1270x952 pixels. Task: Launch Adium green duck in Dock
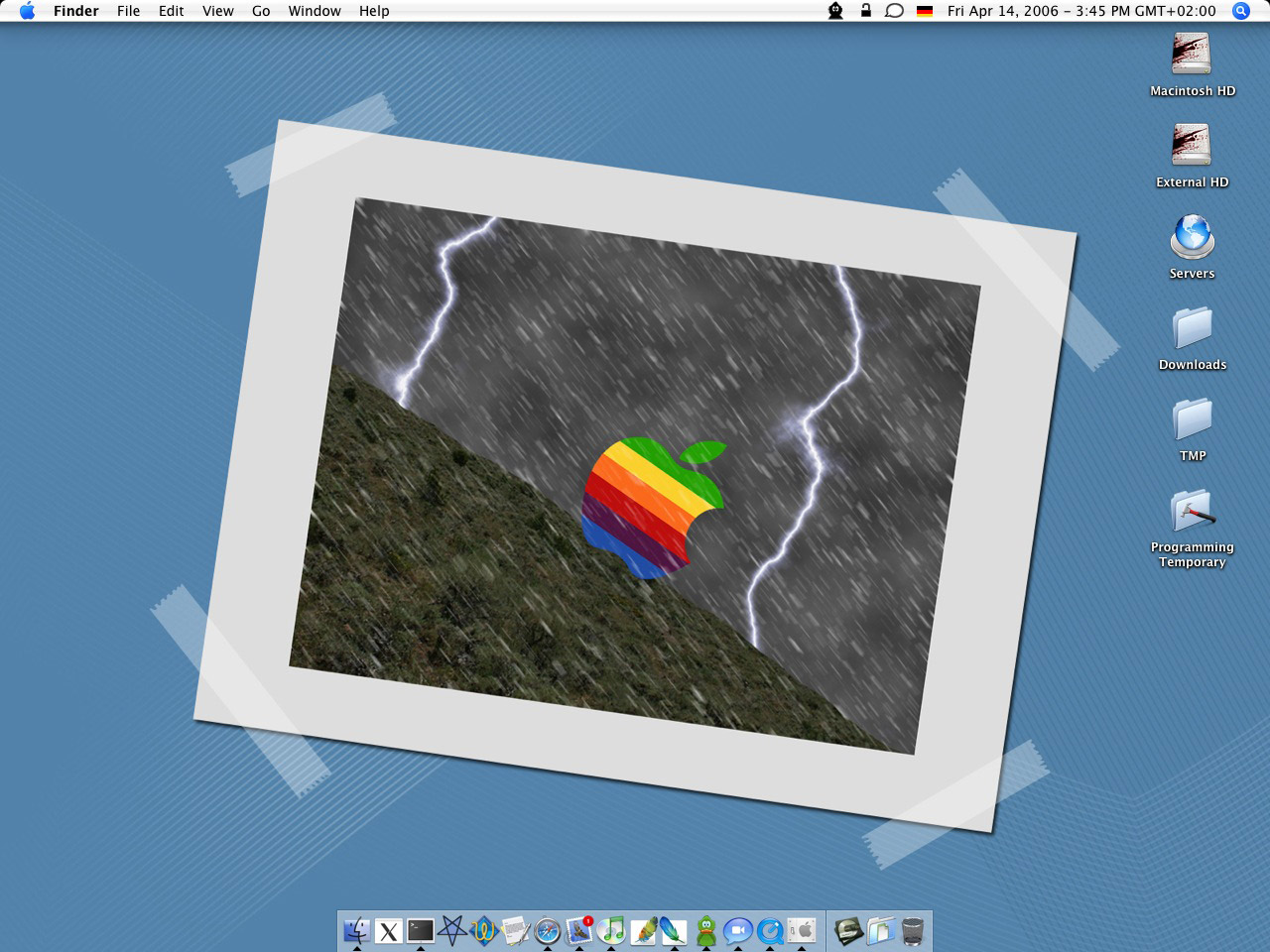coord(706,930)
